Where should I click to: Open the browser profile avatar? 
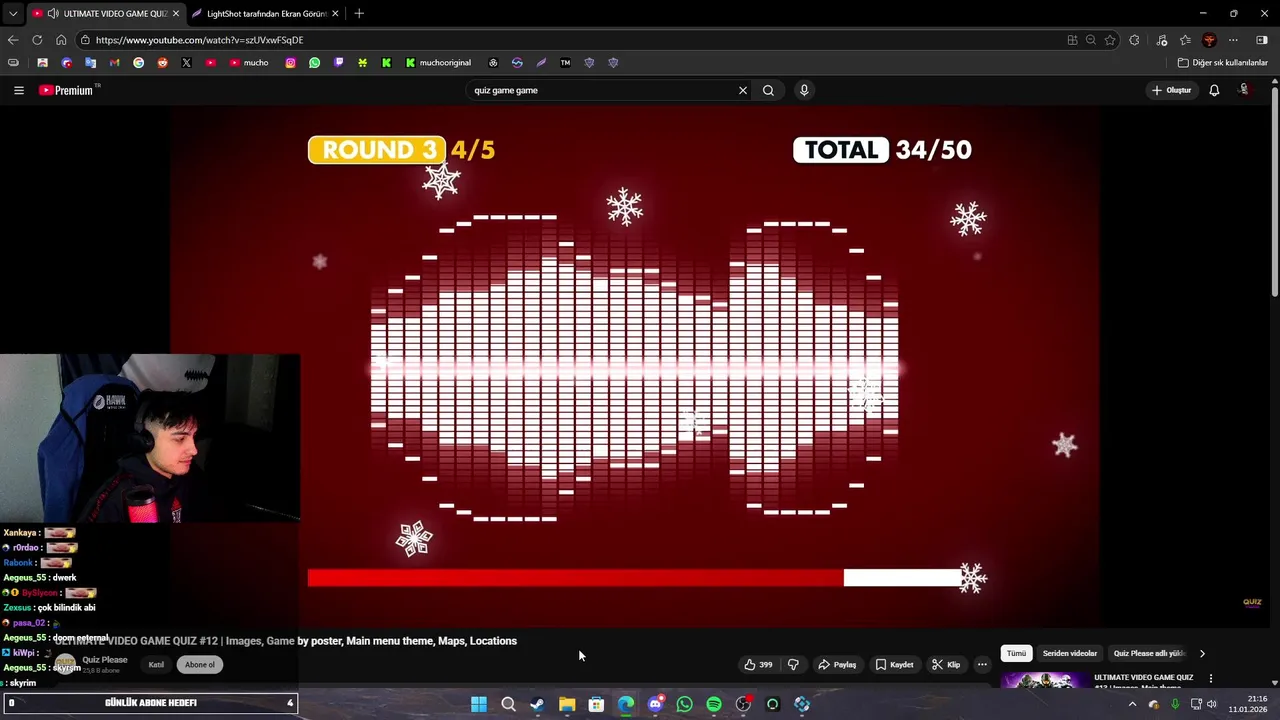[x=1209, y=40]
